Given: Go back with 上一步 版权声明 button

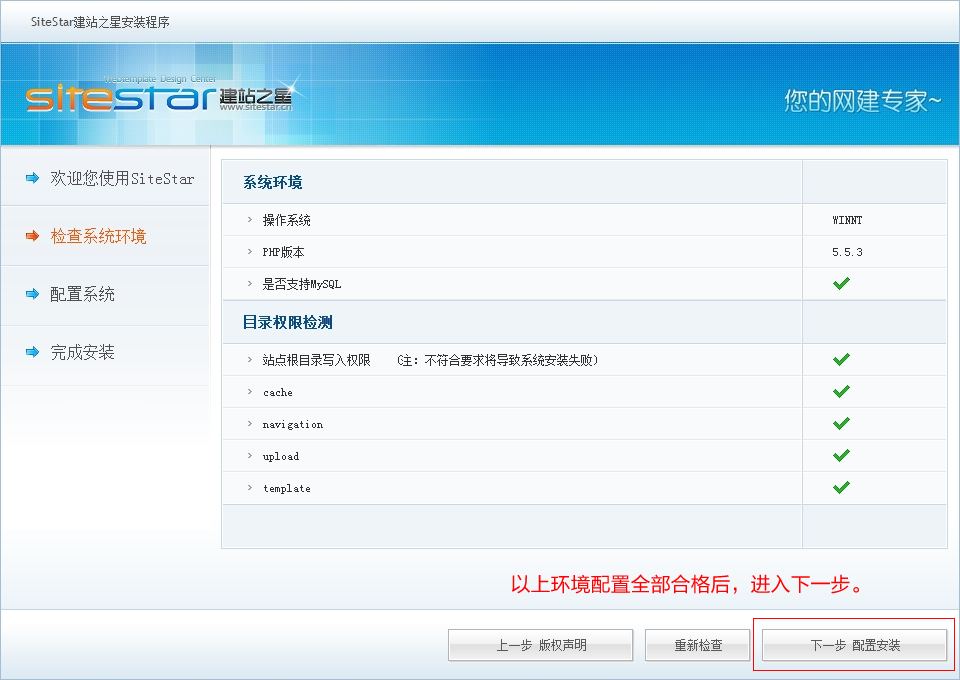Looking at the screenshot, I should click(540, 645).
